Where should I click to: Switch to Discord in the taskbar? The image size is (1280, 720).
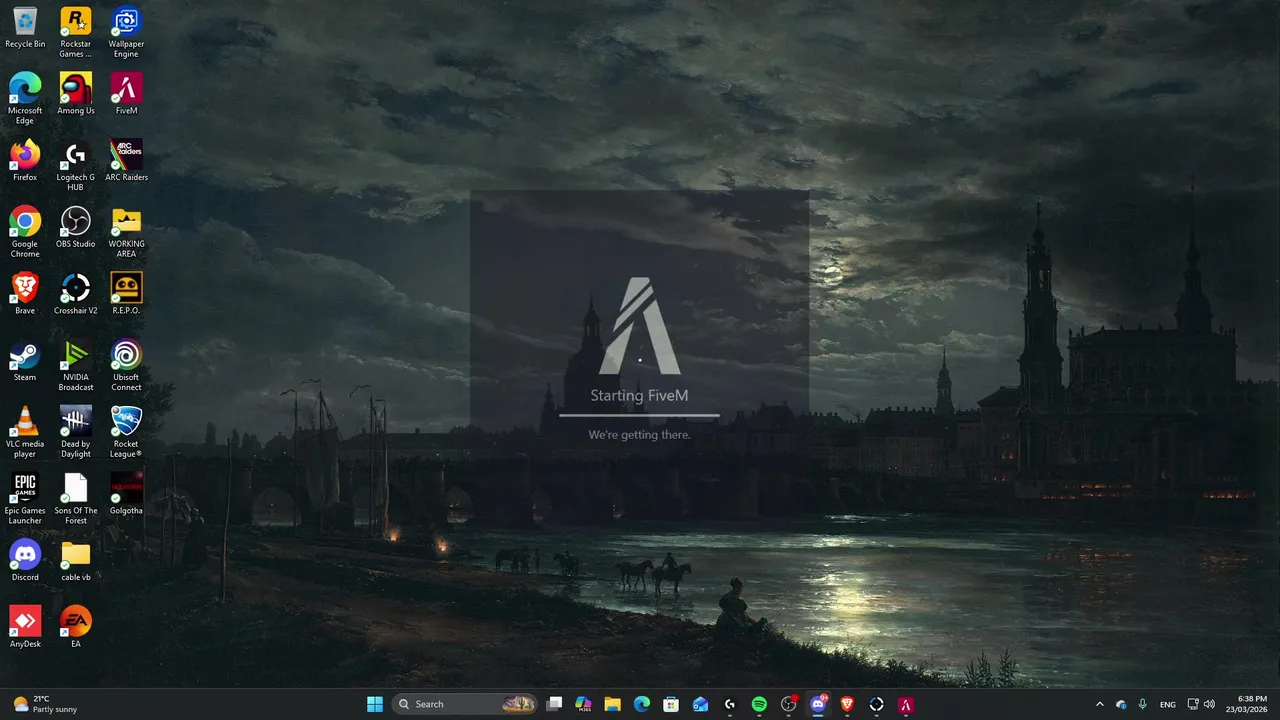[x=818, y=704]
